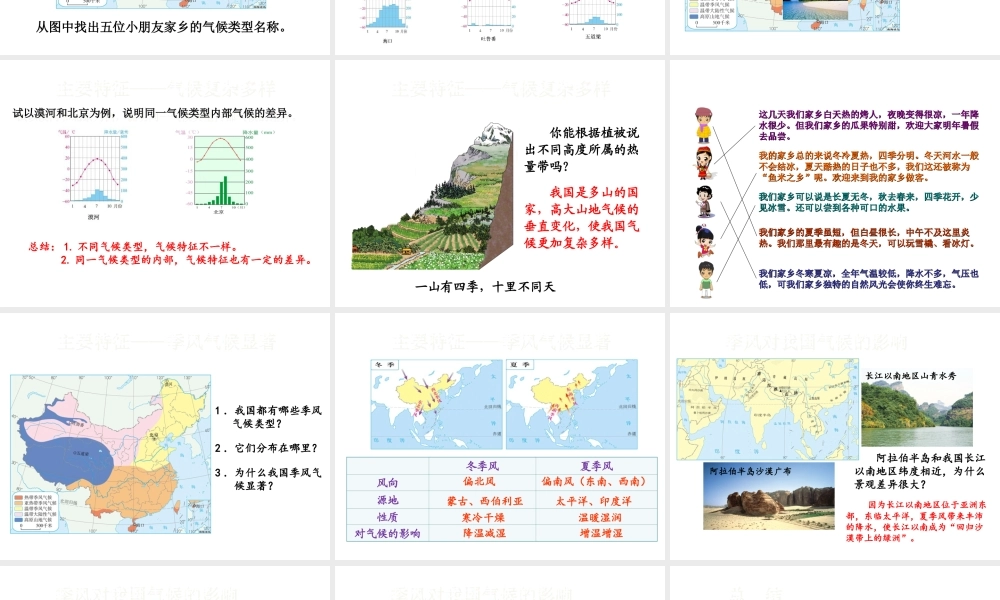Click the top child figure in yellow clothes

(703, 124)
